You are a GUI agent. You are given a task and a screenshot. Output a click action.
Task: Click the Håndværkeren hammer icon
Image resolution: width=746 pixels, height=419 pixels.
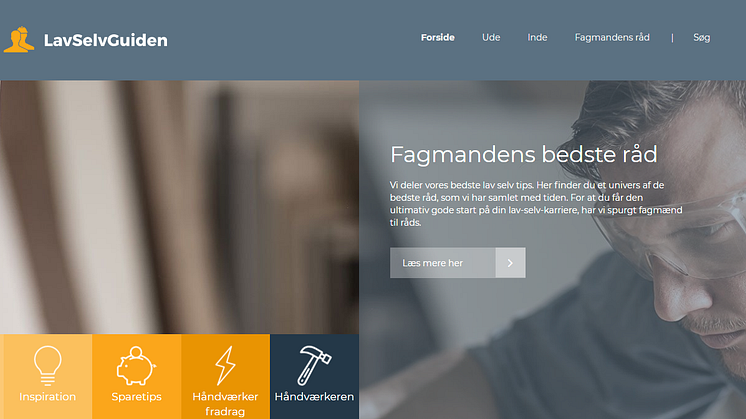(x=314, y=365)
